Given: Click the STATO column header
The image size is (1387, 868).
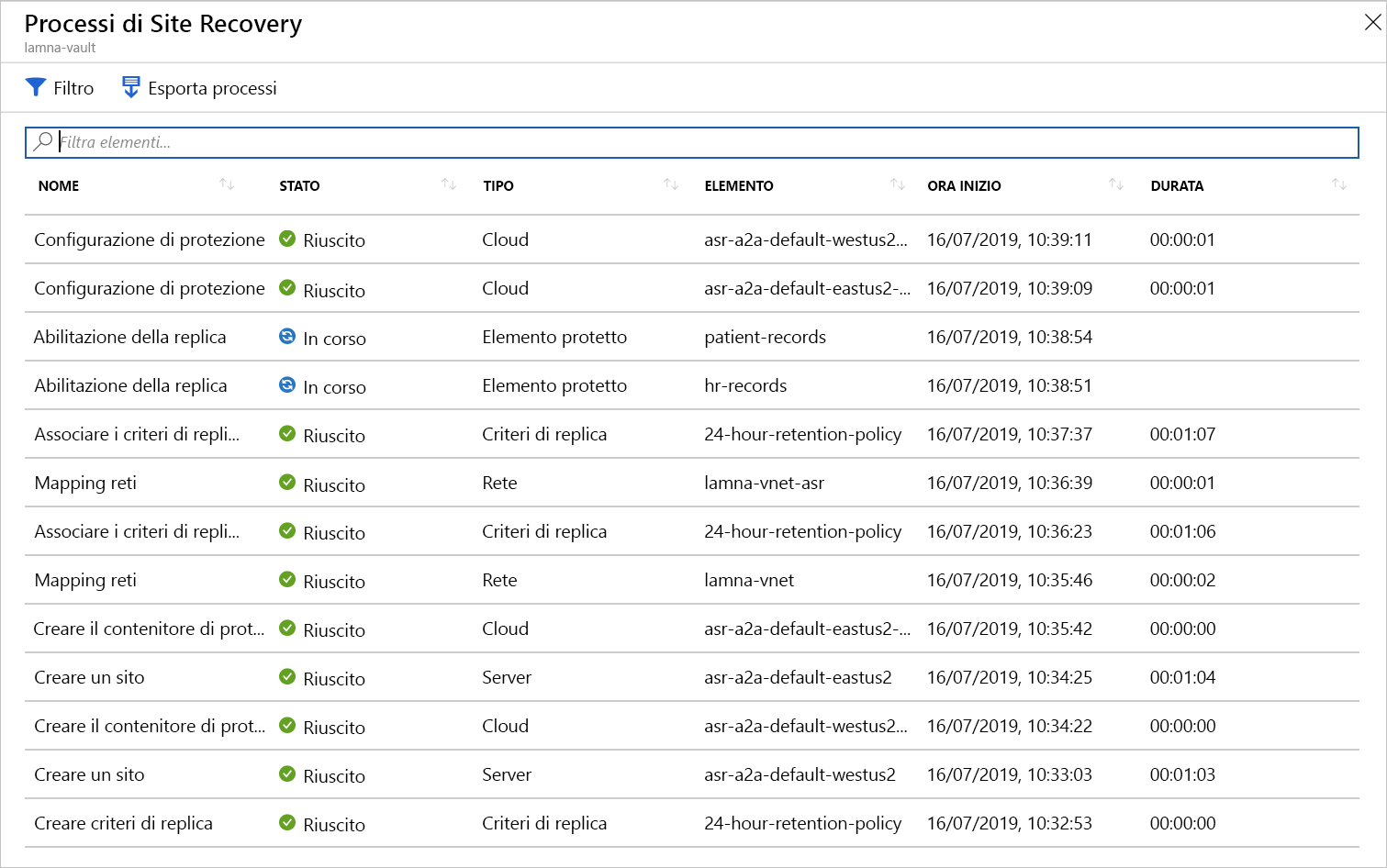Looking at the screenshot, I should click(299, 185).
